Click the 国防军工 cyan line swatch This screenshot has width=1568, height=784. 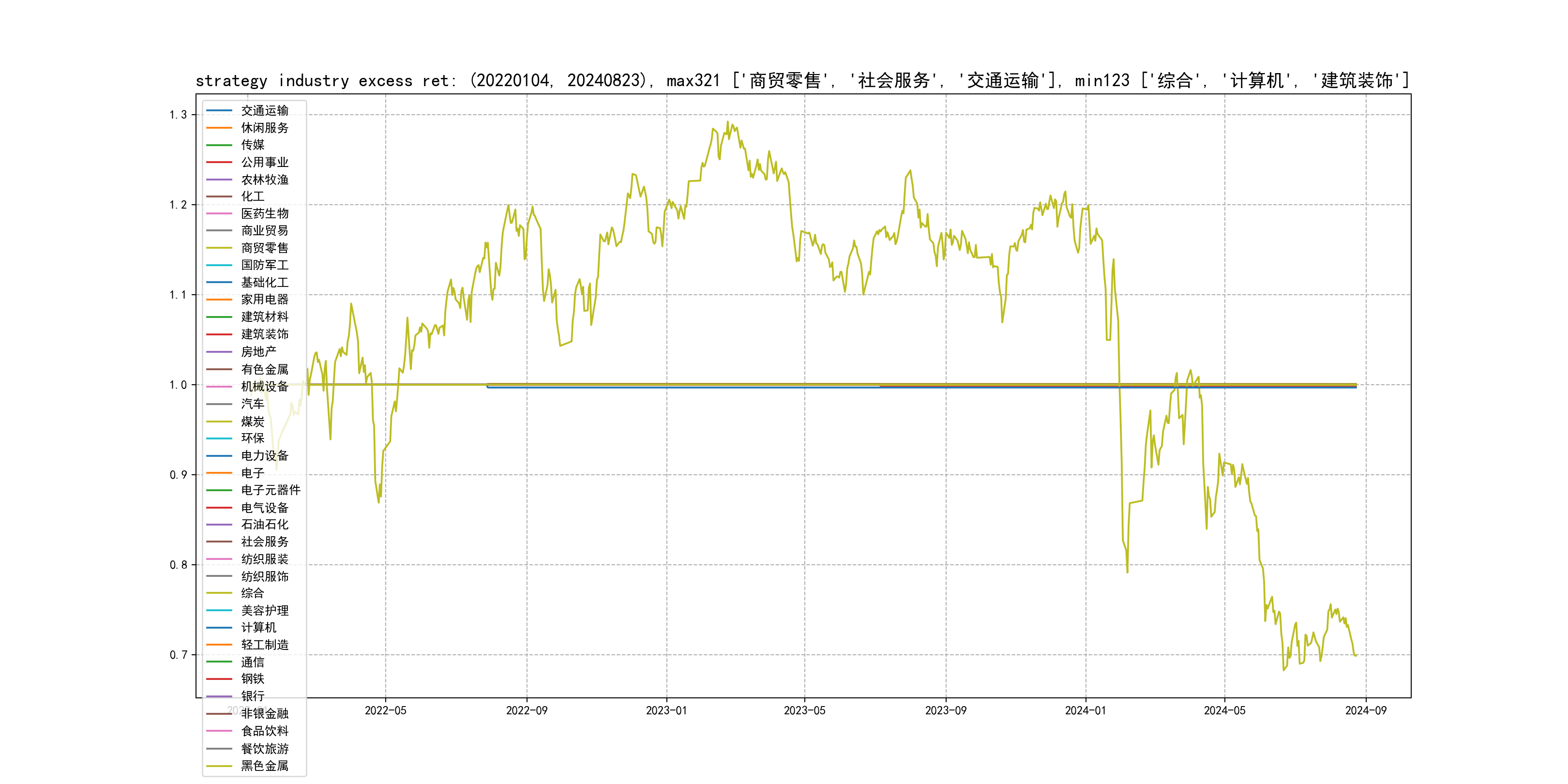pos(219,265)
